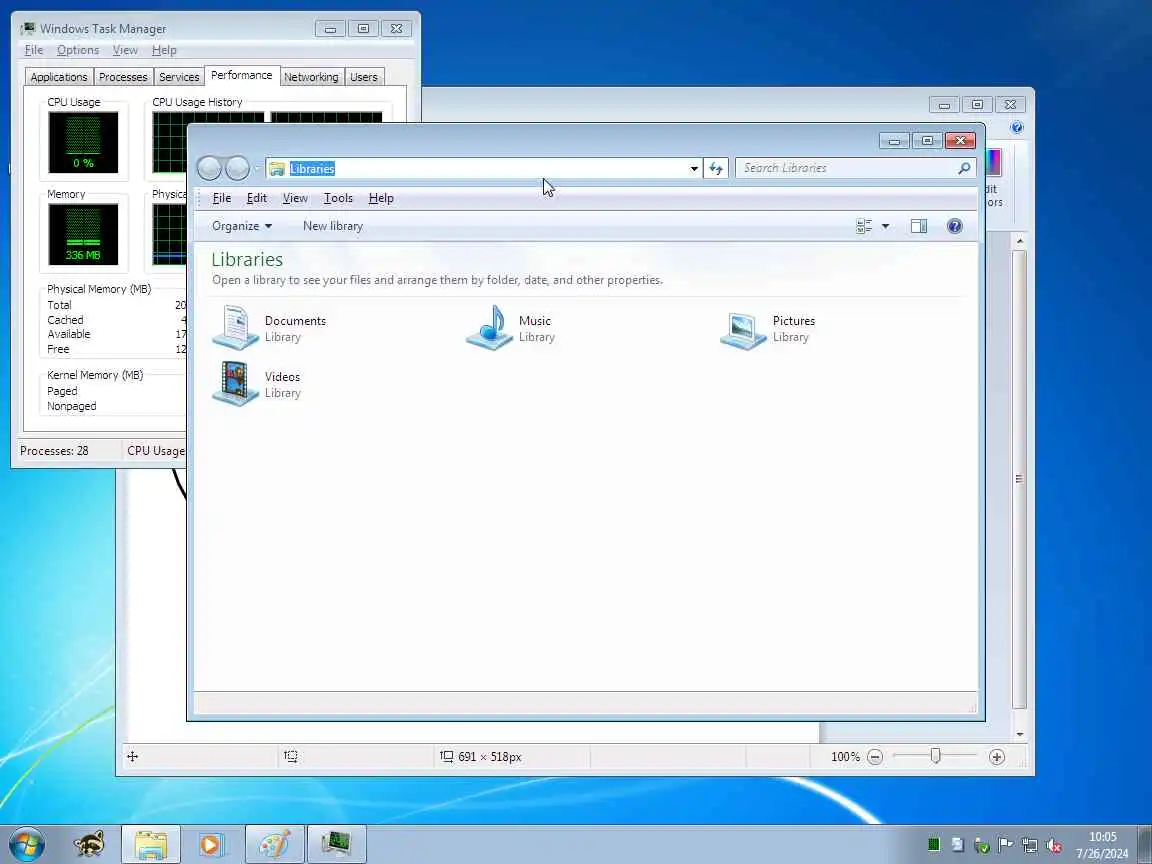
Task: Open Task Manager View menu
Action: pos(125,50)
